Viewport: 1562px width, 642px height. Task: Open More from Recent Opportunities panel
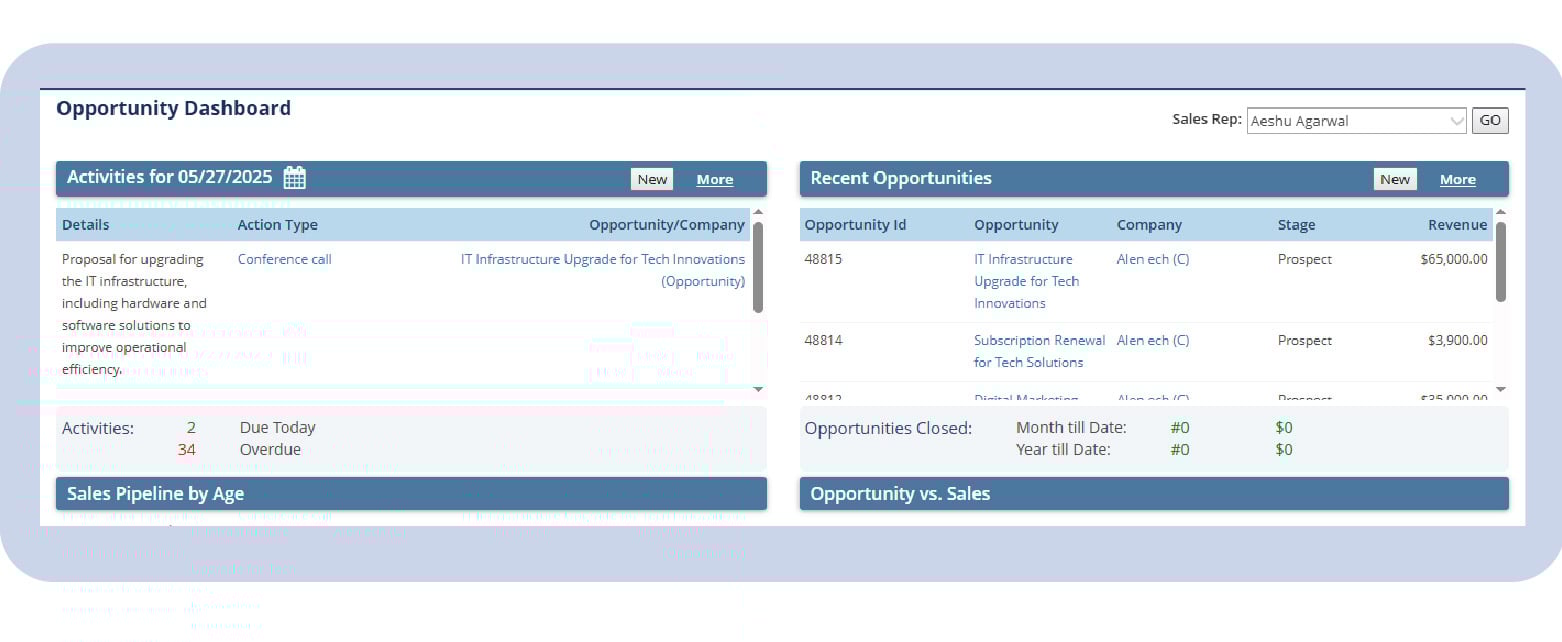tap(1457, 179)
